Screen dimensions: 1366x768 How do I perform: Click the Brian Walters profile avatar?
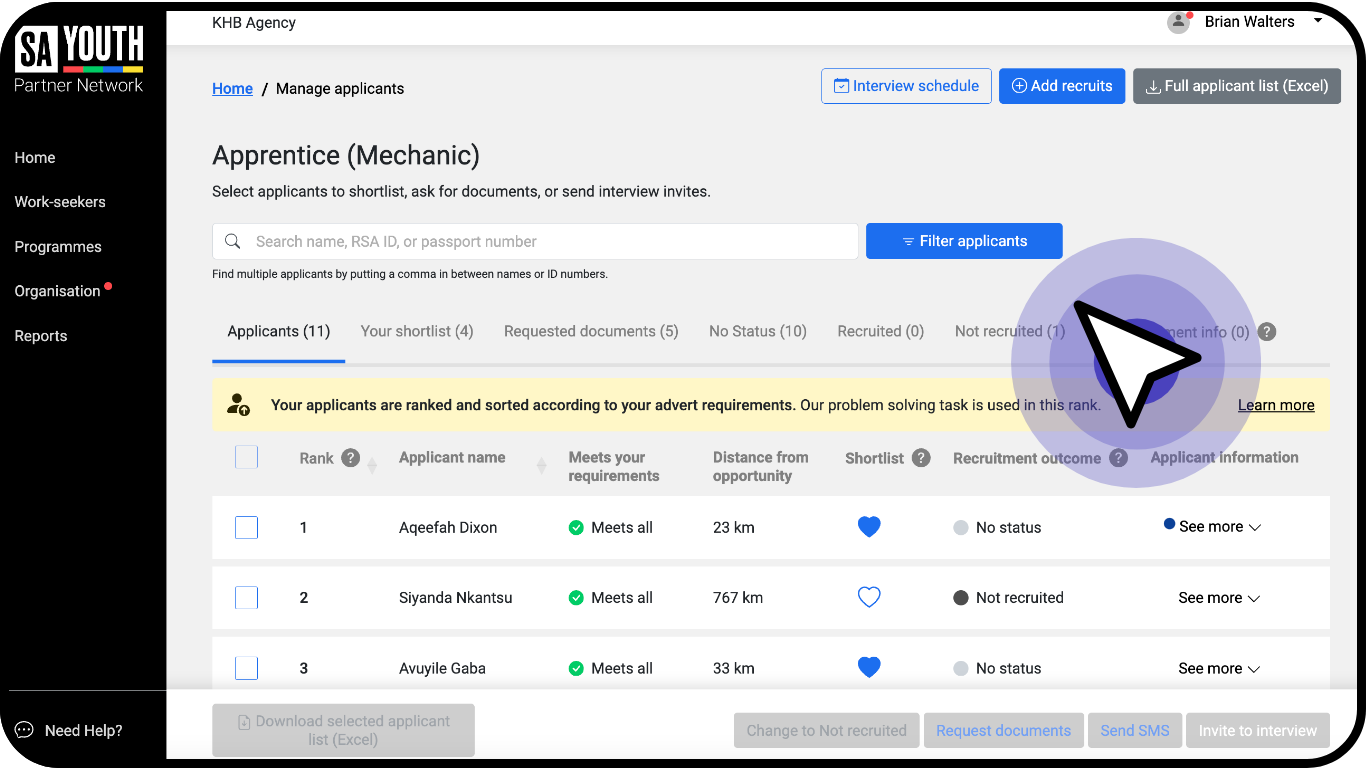click(1179, 22)
